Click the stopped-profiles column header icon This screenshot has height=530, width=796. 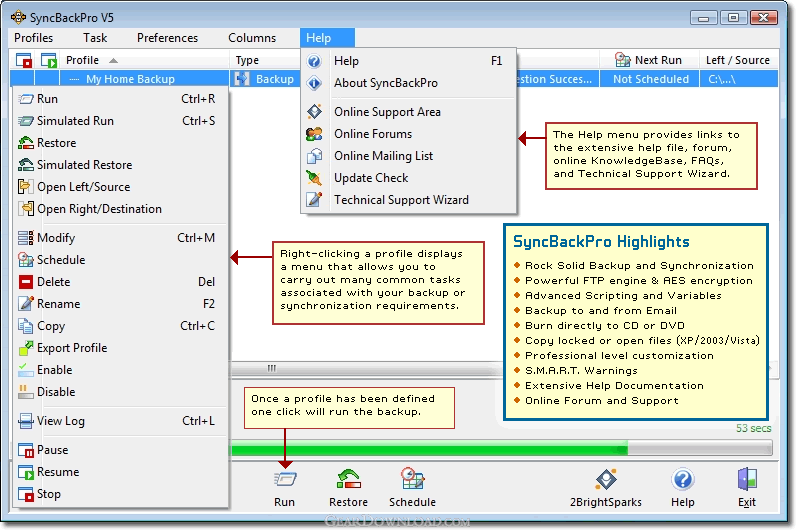(x=23, y=60)
